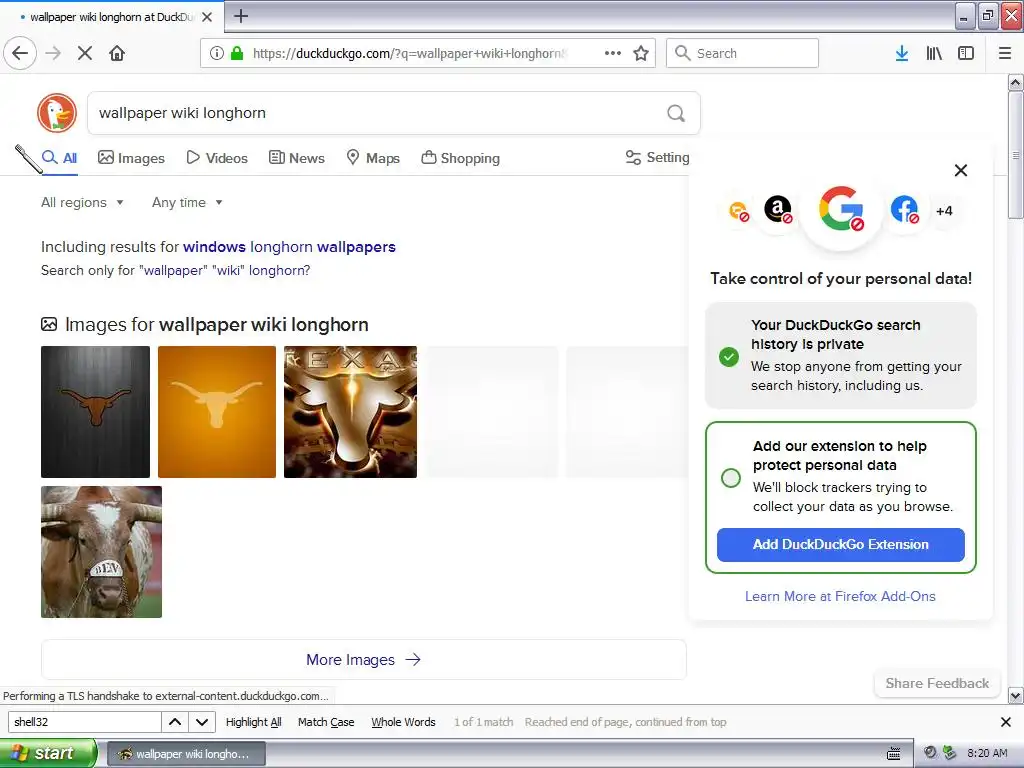
Task: Click the blocked Amazon tracker icon
Action: (778, 210)
